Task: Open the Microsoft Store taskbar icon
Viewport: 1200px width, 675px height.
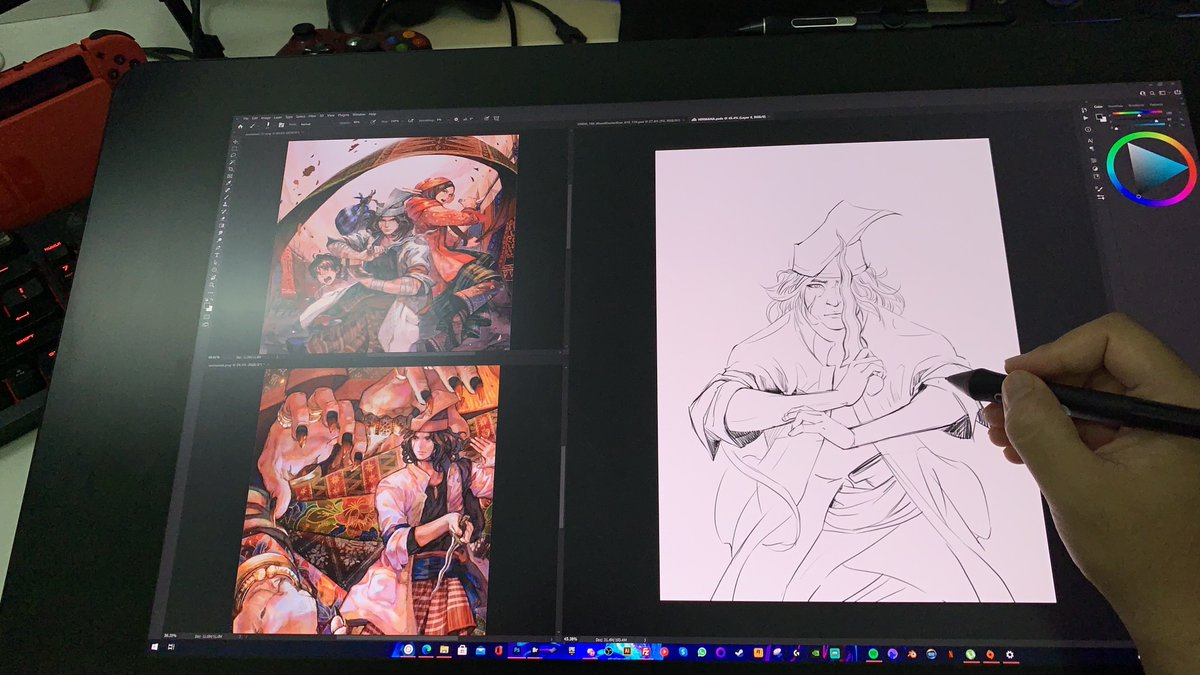Action: point(461,651)
